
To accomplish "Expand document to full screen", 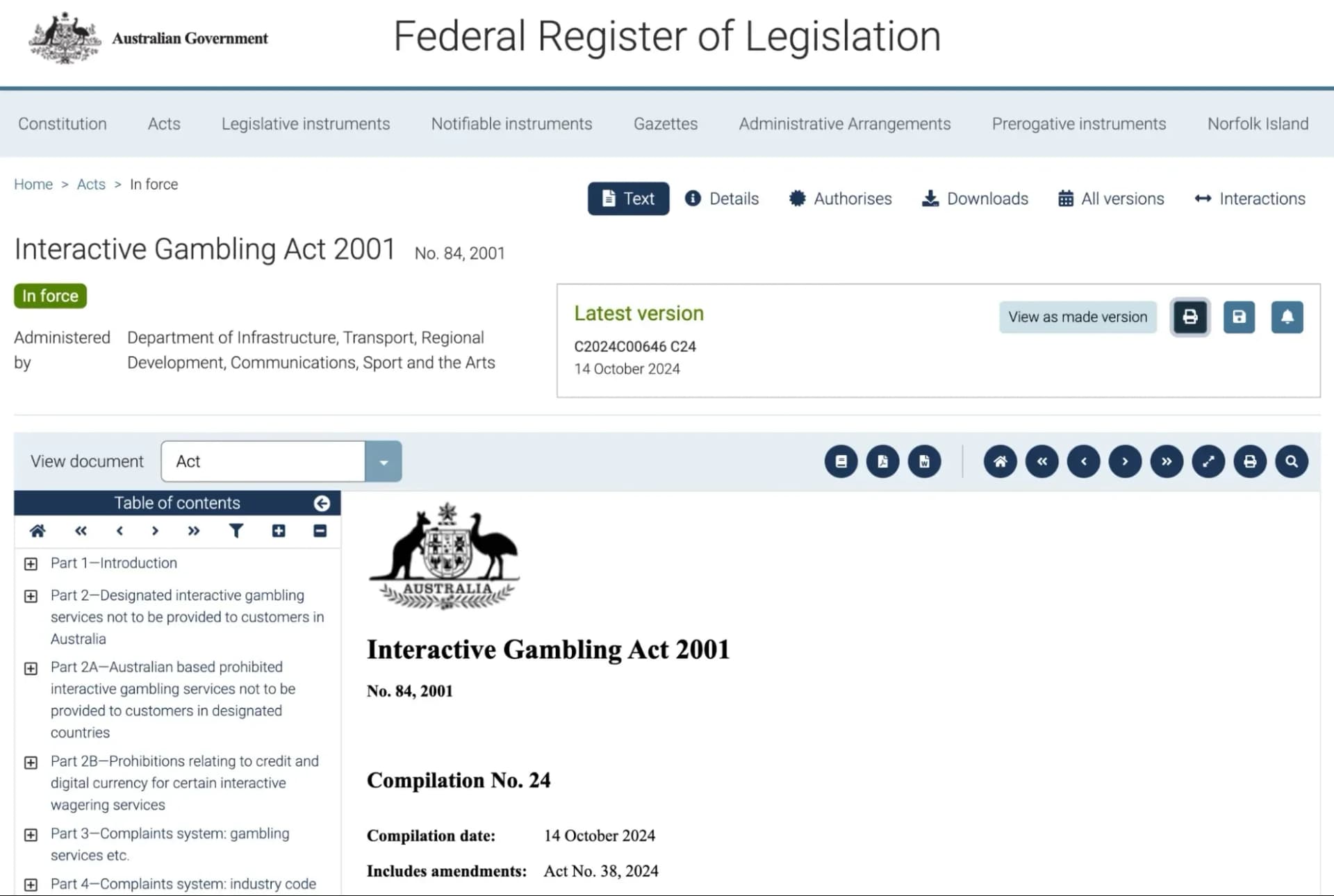I will click(x=1208, y=461).
